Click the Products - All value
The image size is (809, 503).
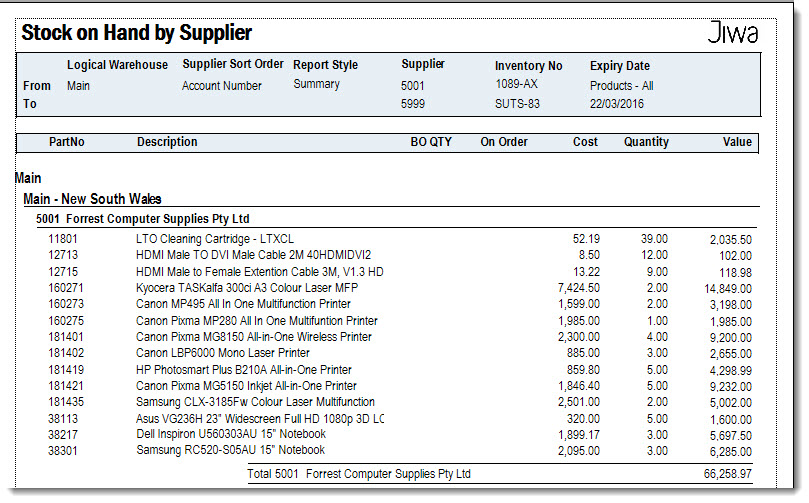(622, 86)
